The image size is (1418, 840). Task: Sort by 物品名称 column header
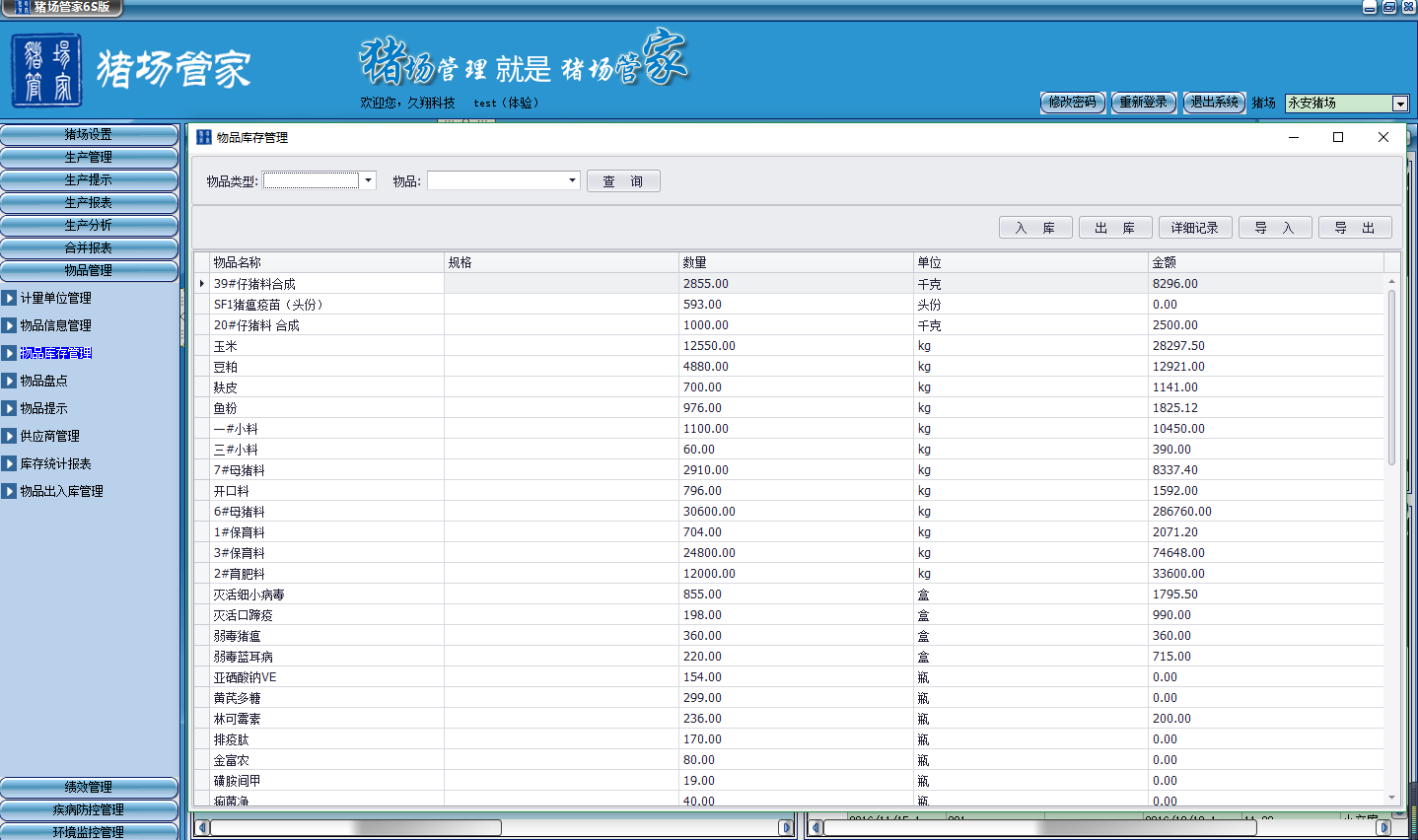326,262
